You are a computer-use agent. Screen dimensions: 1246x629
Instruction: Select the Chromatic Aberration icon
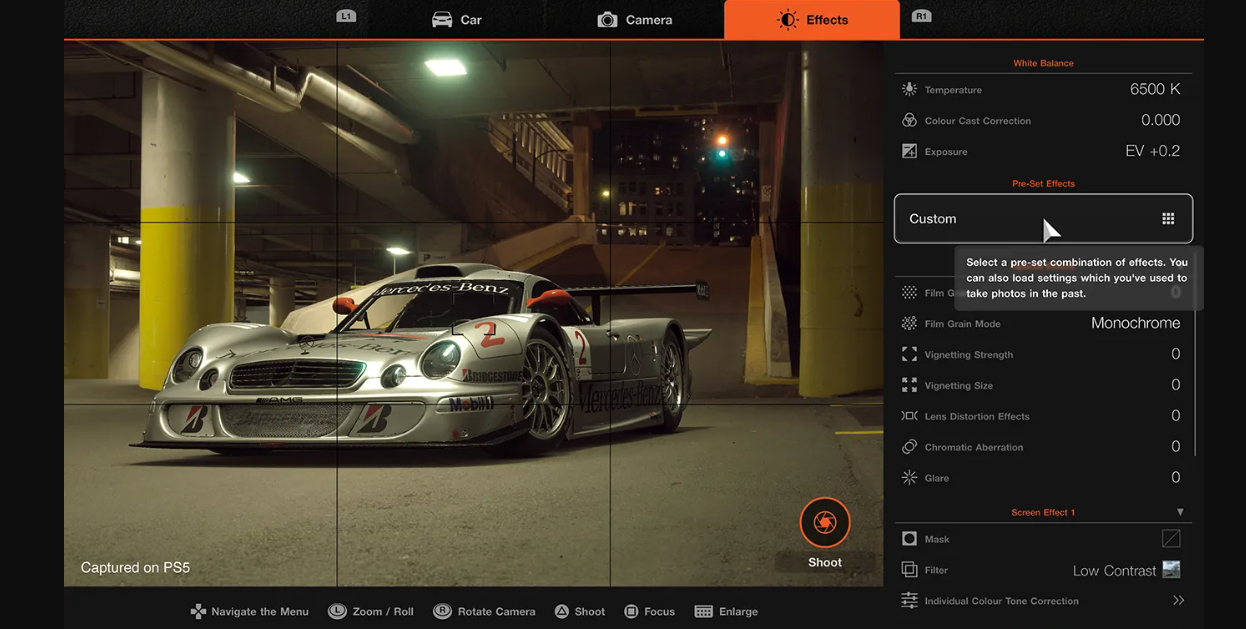click(909, 447)
